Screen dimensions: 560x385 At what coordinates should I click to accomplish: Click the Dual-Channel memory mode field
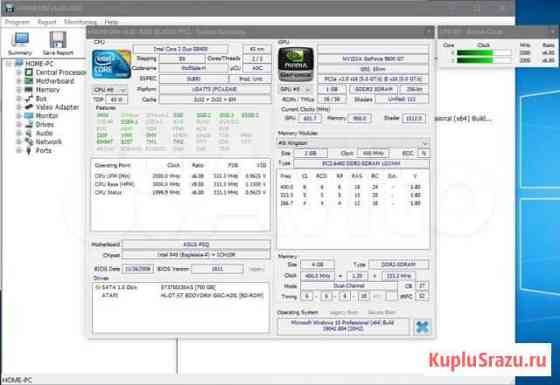click(x=349, y=286)
